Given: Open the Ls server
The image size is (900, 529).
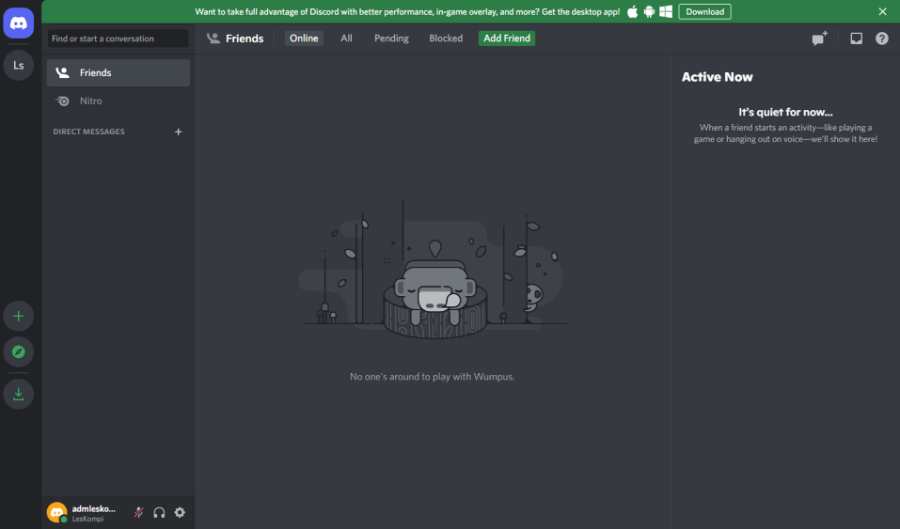Looking at the screenshot, I should (x=18, y=65).
